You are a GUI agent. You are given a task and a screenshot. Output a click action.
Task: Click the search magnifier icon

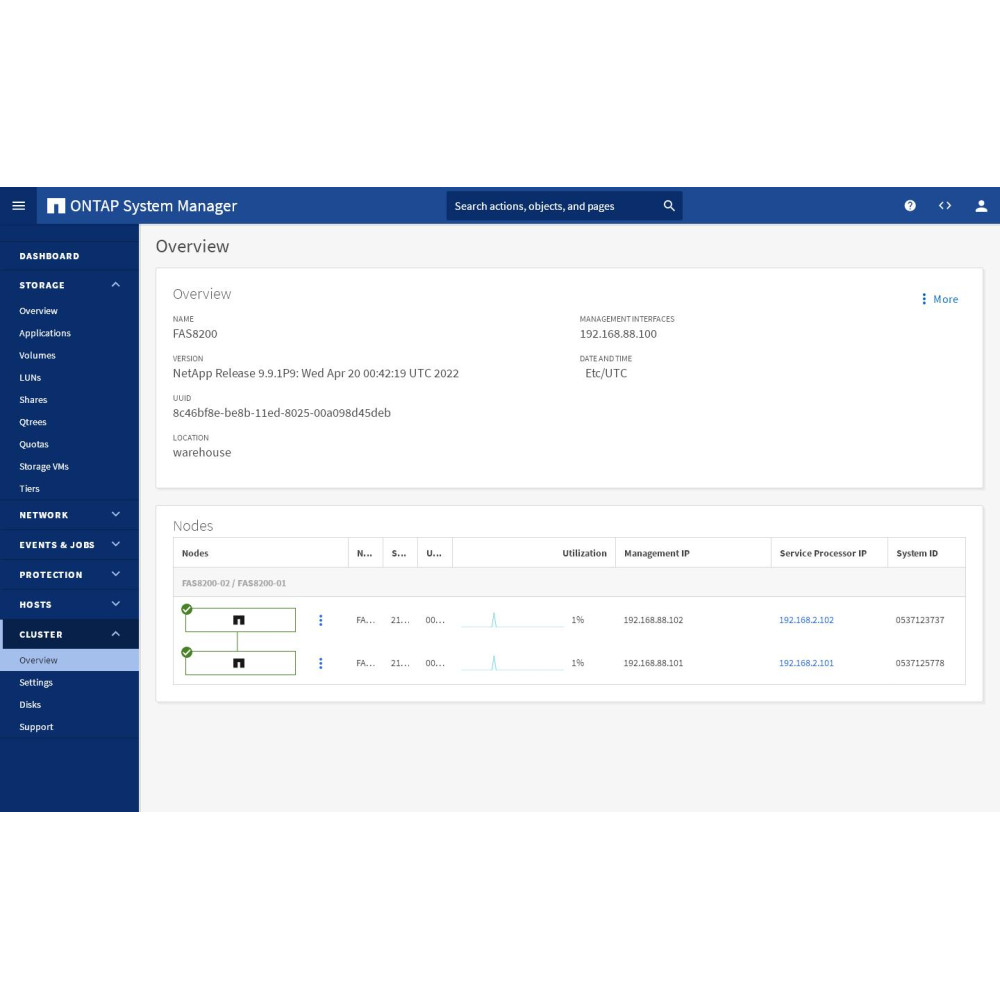669,206
